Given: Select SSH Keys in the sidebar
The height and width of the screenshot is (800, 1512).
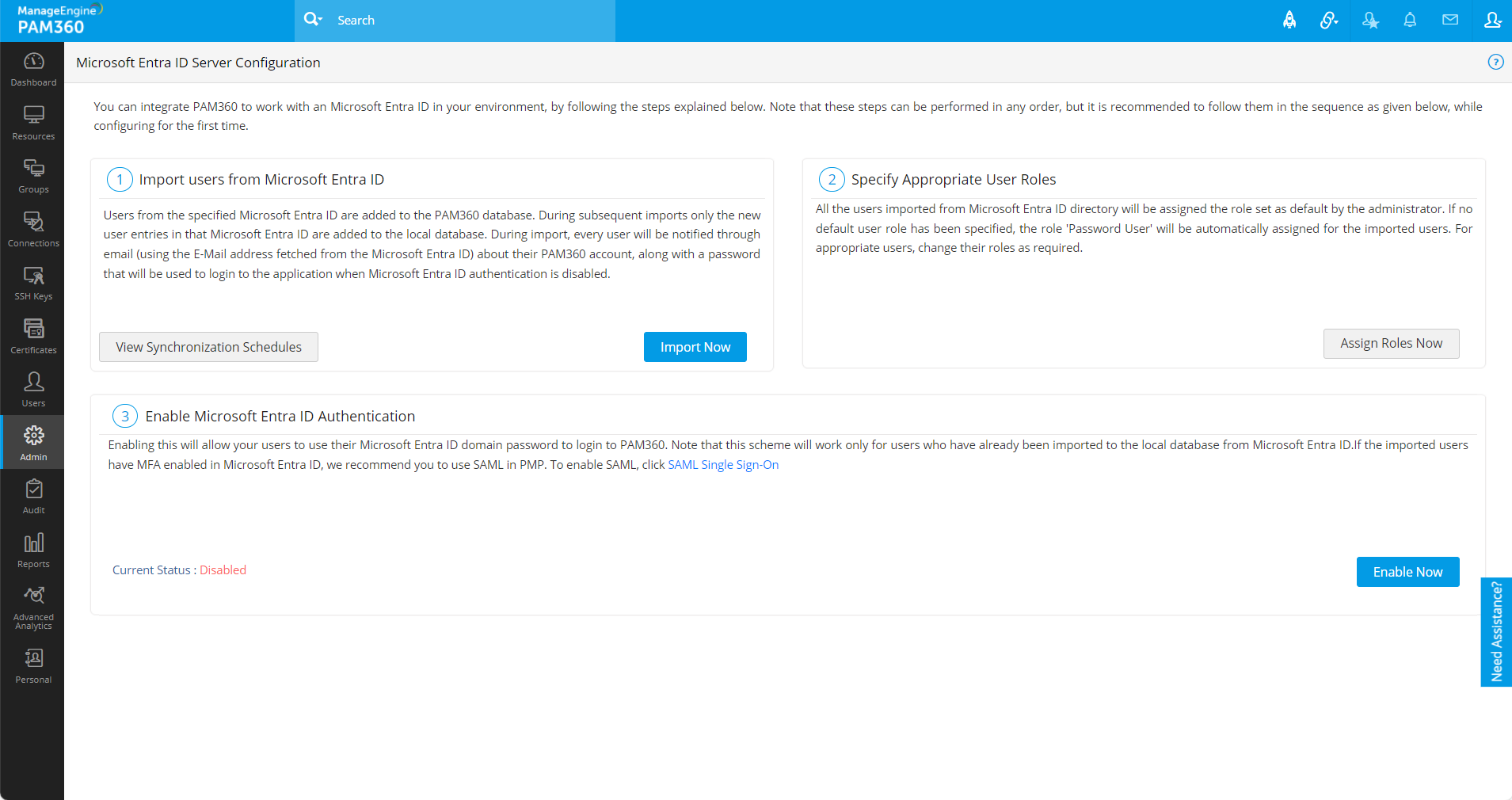Looking at the screenshot, I should tap(33, 283).
